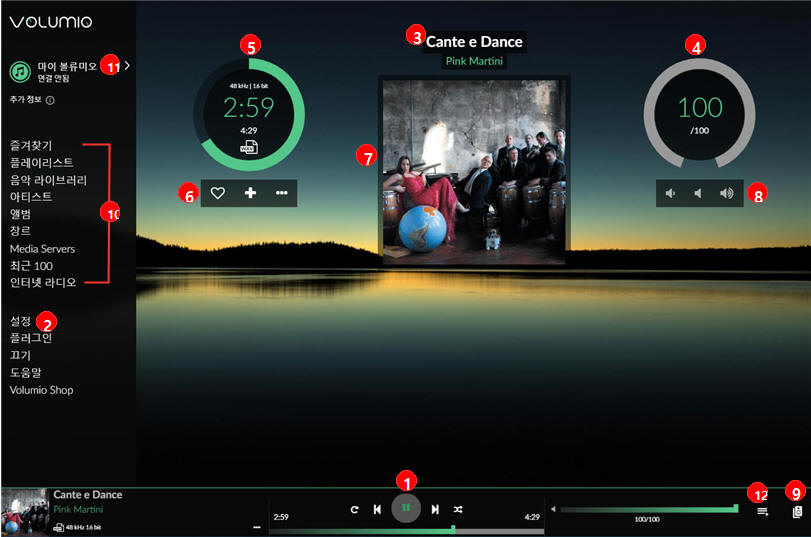The width and height of the screenshot is (811, 537).
Task: Raise volume with the rightmost speaker icon
Action: [x=726, y=193]
